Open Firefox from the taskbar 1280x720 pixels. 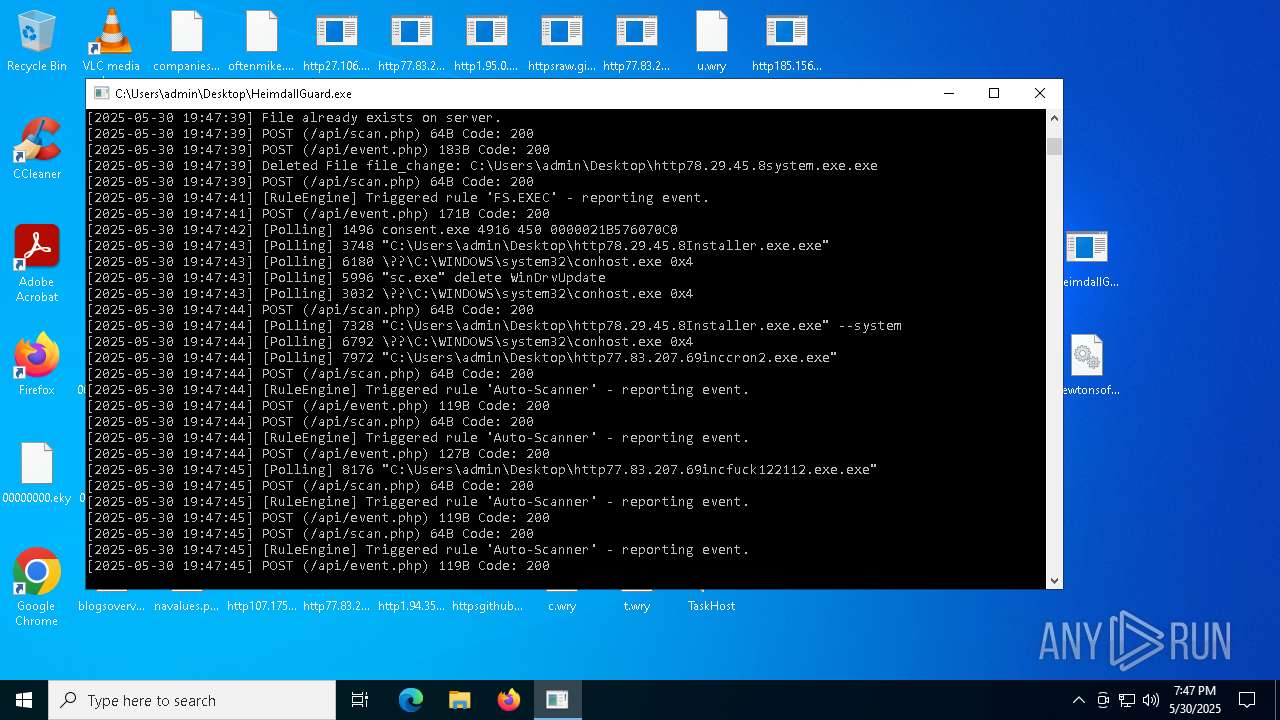[509, 700]
